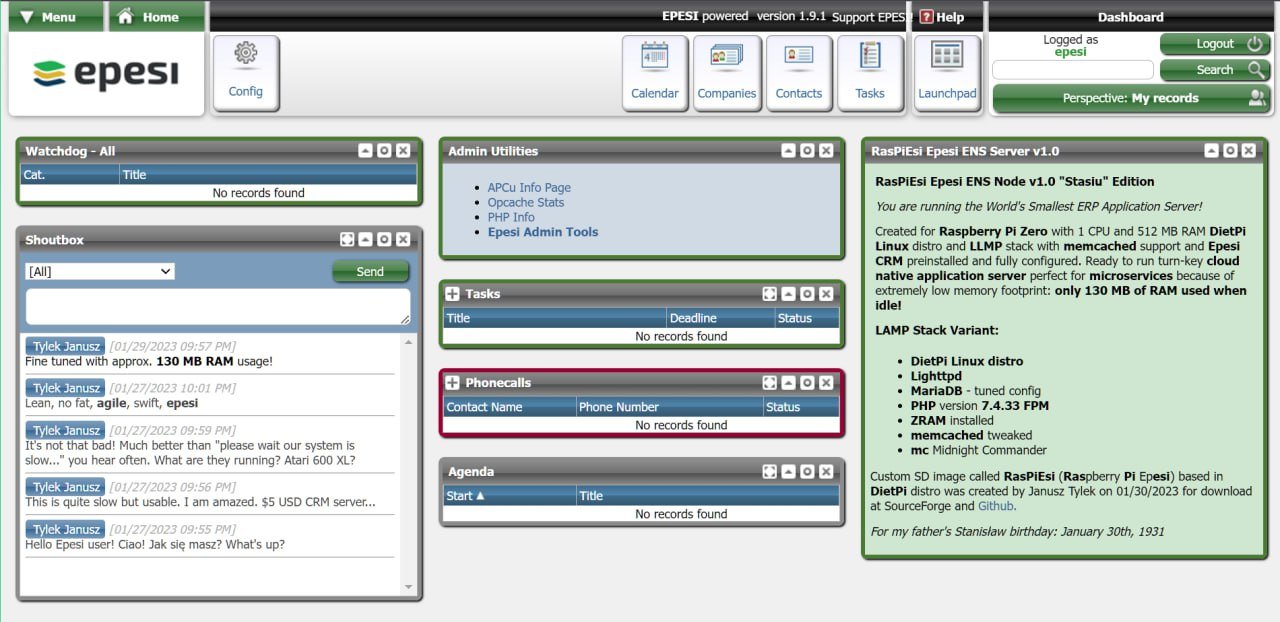Open the Companies module
The width and height of the screenshot is (1280, 622).
click(x=727, y=72)
